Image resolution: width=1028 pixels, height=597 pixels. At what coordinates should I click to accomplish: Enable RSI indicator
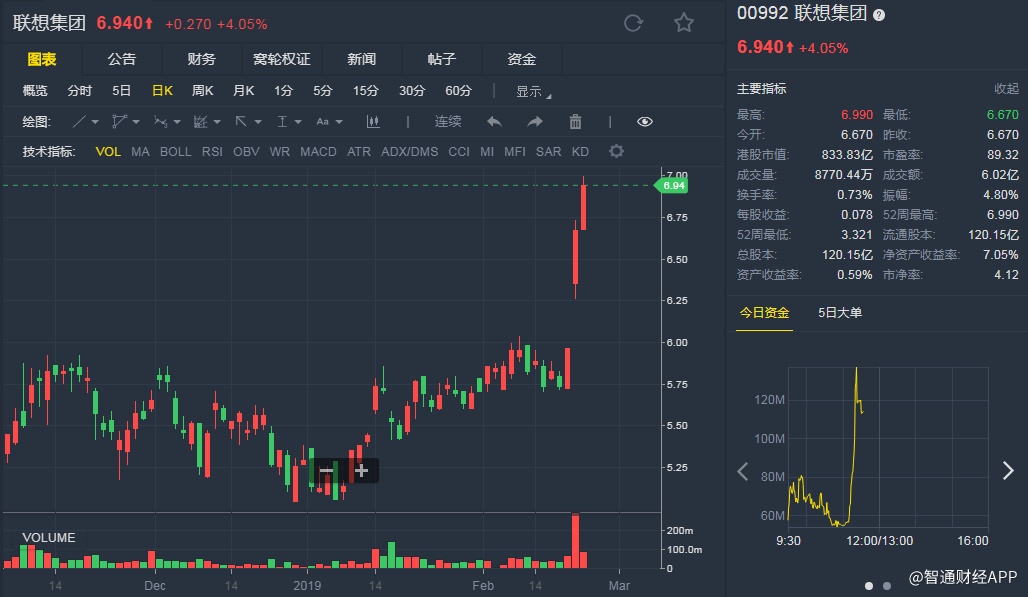[x=212, y=151]
